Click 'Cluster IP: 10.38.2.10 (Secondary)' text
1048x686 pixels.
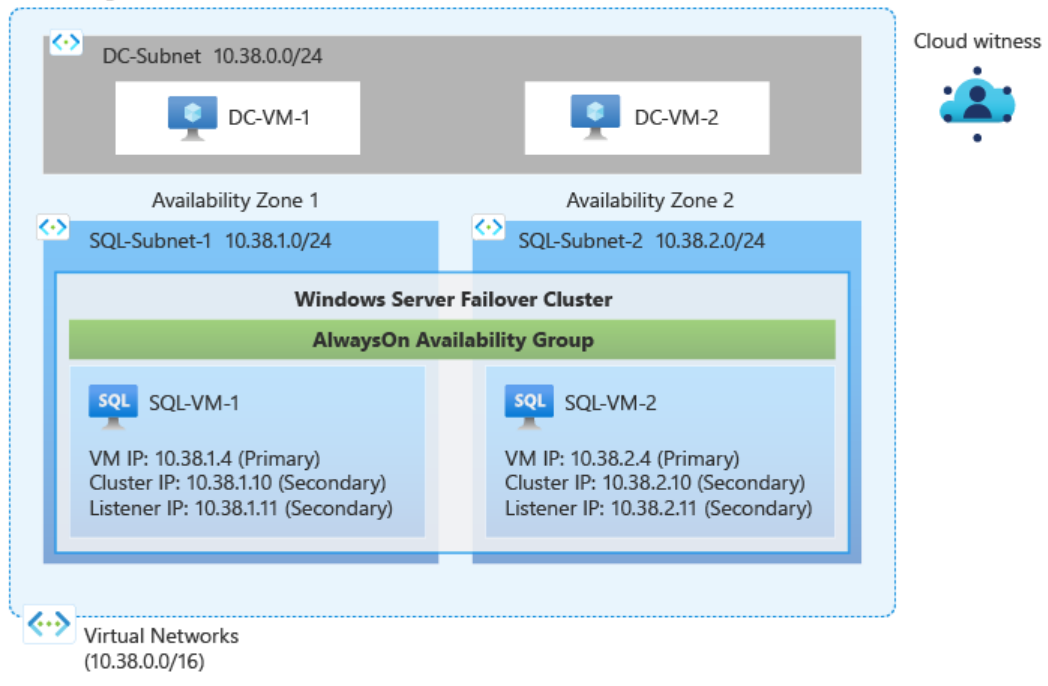[655, 483]
